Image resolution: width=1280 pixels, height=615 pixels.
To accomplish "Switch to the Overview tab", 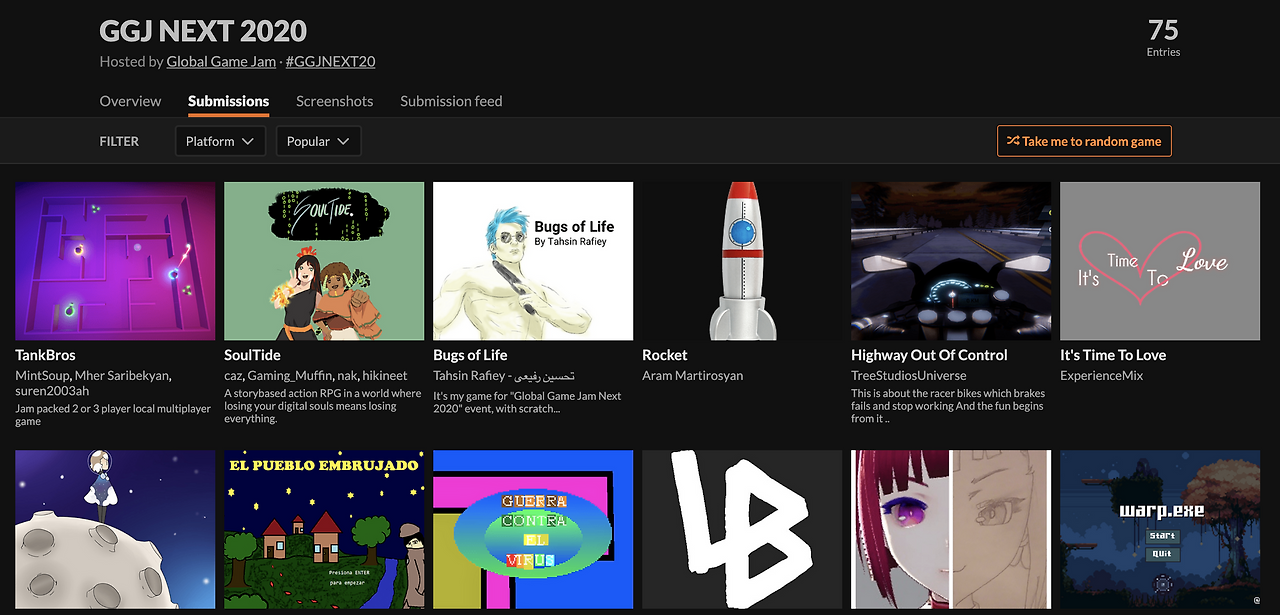I will tap(130, 101).
